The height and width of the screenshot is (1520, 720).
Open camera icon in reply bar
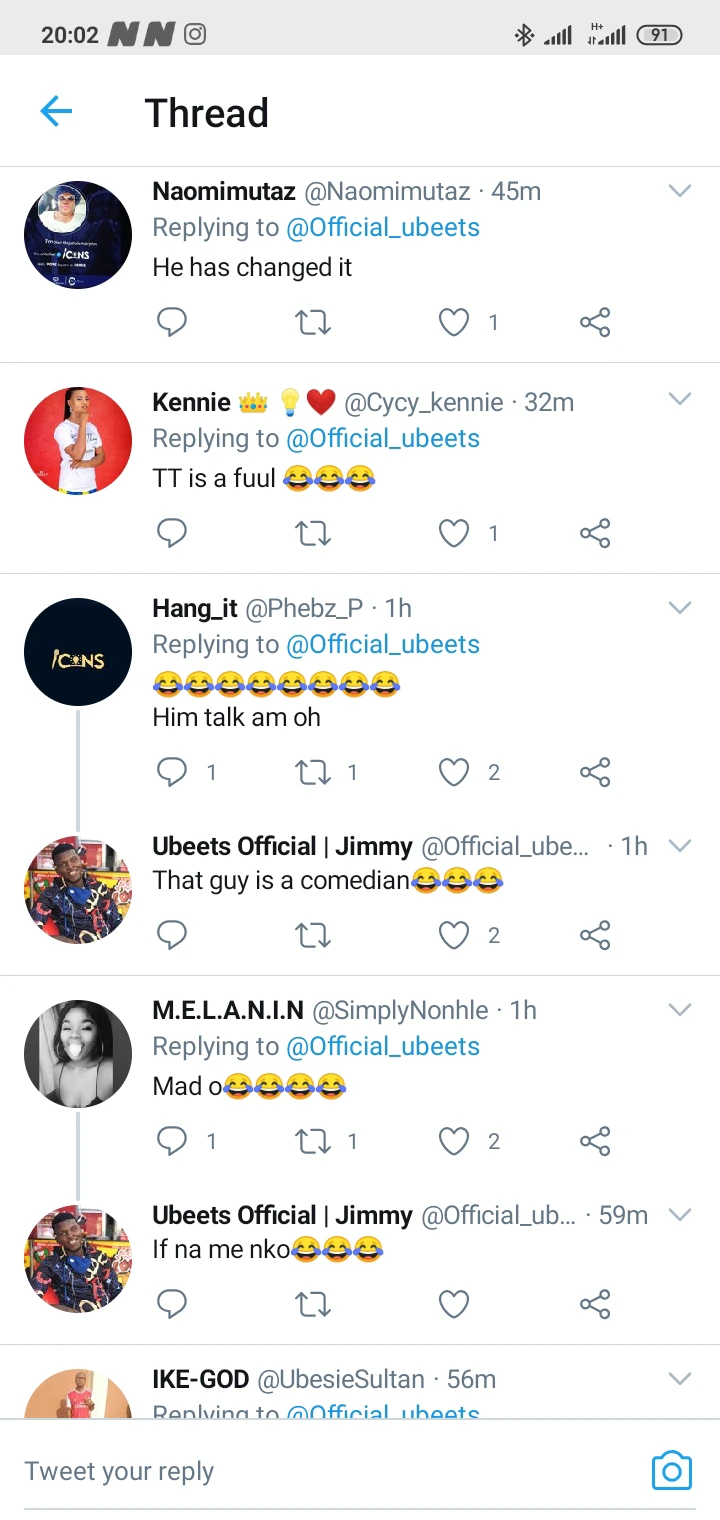(671, 1470)
